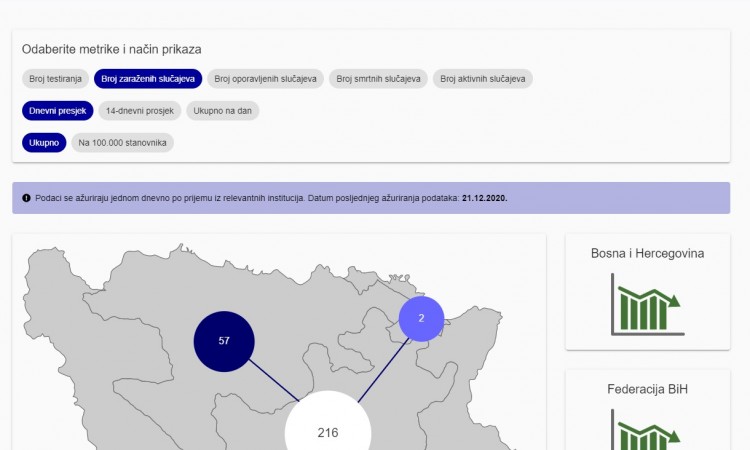Click heading Odaberite metrike i način prikaza
This screenshot has height=450, width=750.
111,50
